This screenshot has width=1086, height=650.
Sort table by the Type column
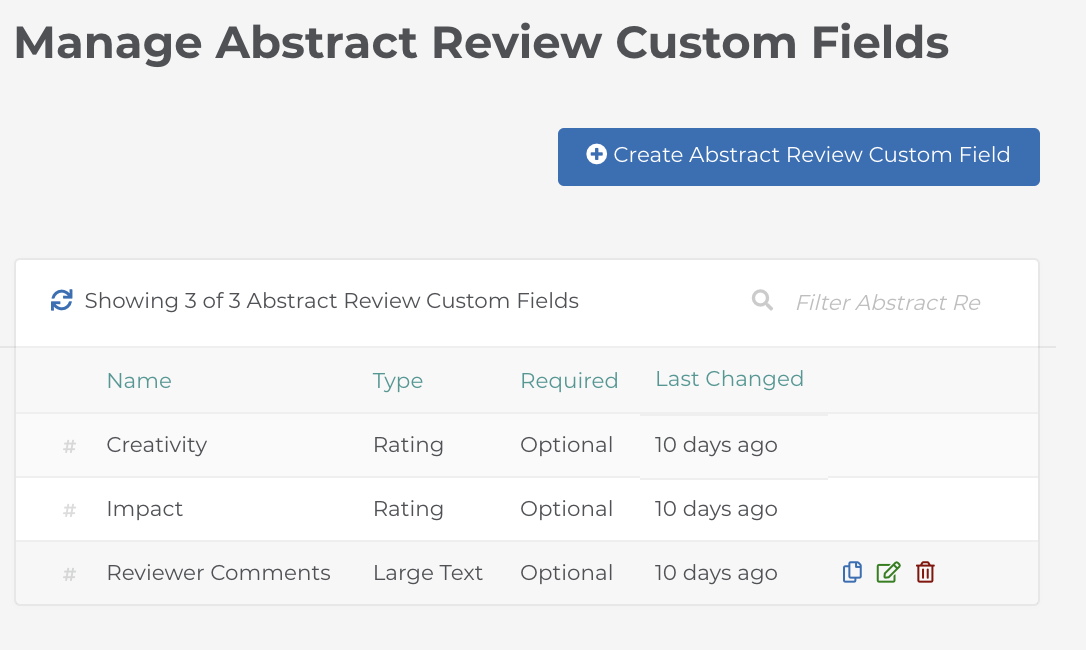[x=398, y=381]
